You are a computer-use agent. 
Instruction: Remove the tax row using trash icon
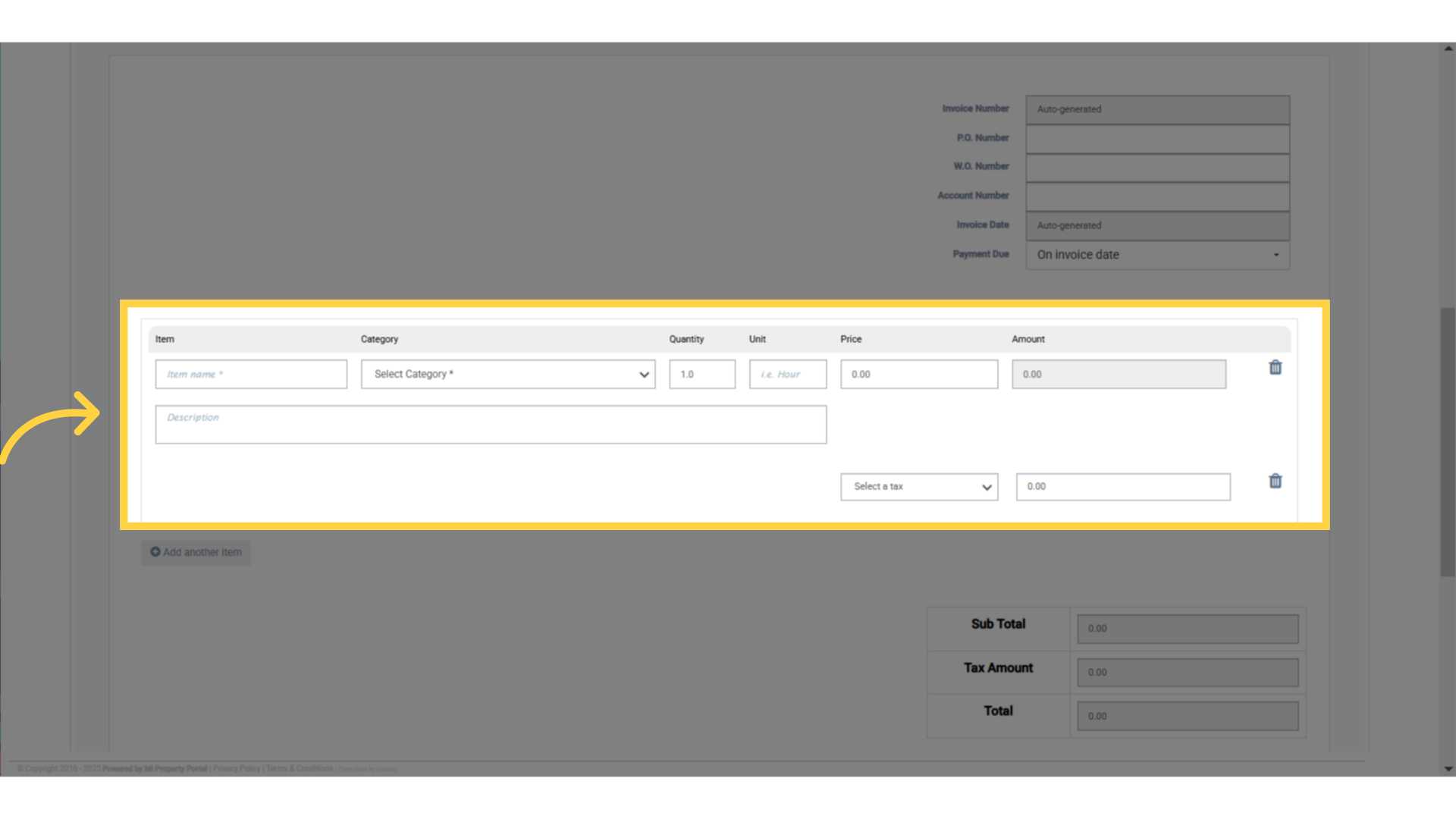[x=1275, y=482]
